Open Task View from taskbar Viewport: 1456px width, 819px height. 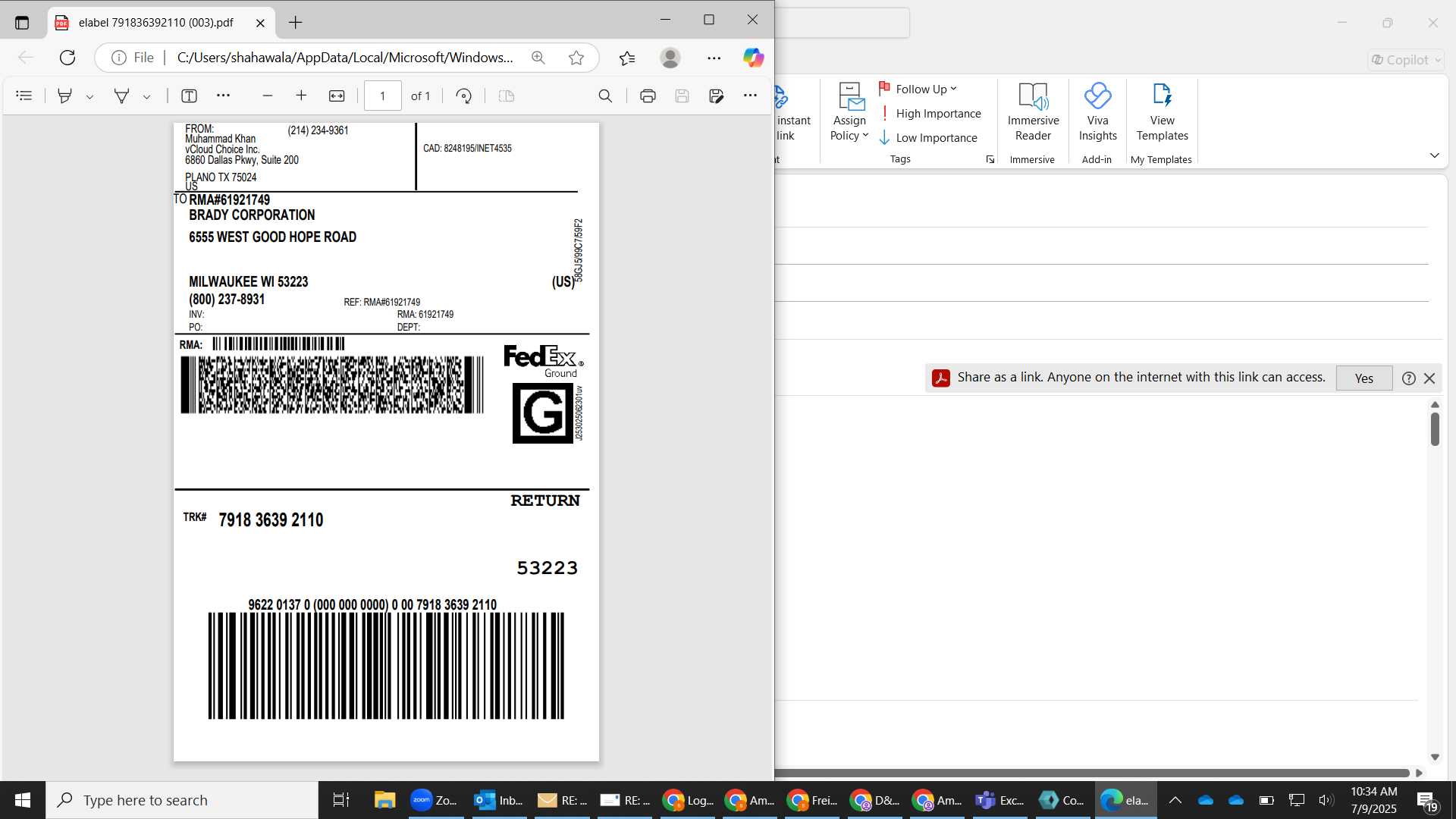[x=341, y=800]
